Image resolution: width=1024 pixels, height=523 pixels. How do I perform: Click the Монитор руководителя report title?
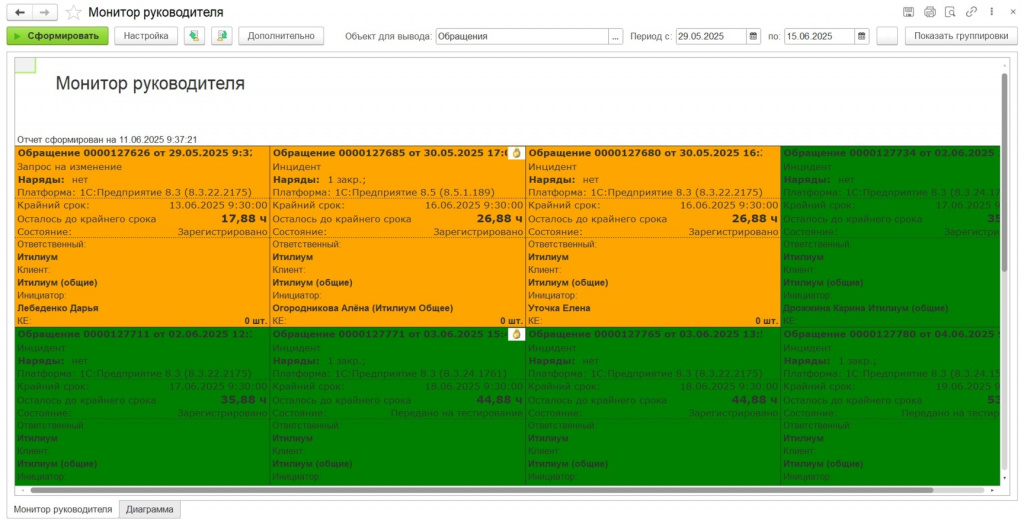pos(150,84)
